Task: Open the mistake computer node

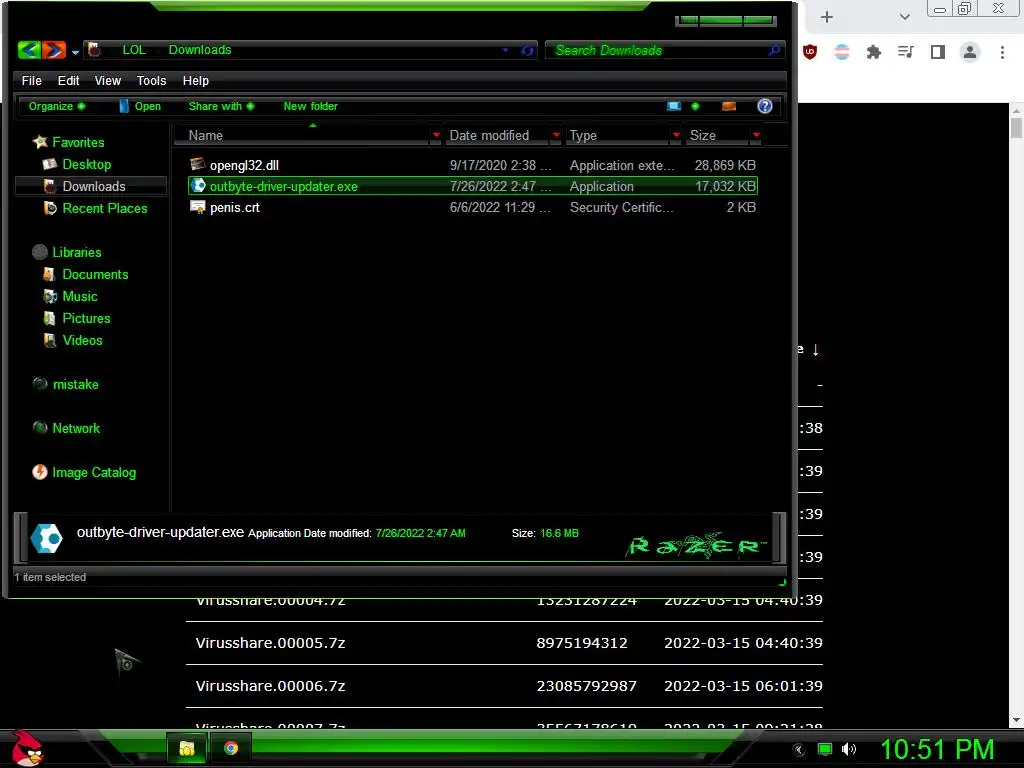Action: click(75, 384)
